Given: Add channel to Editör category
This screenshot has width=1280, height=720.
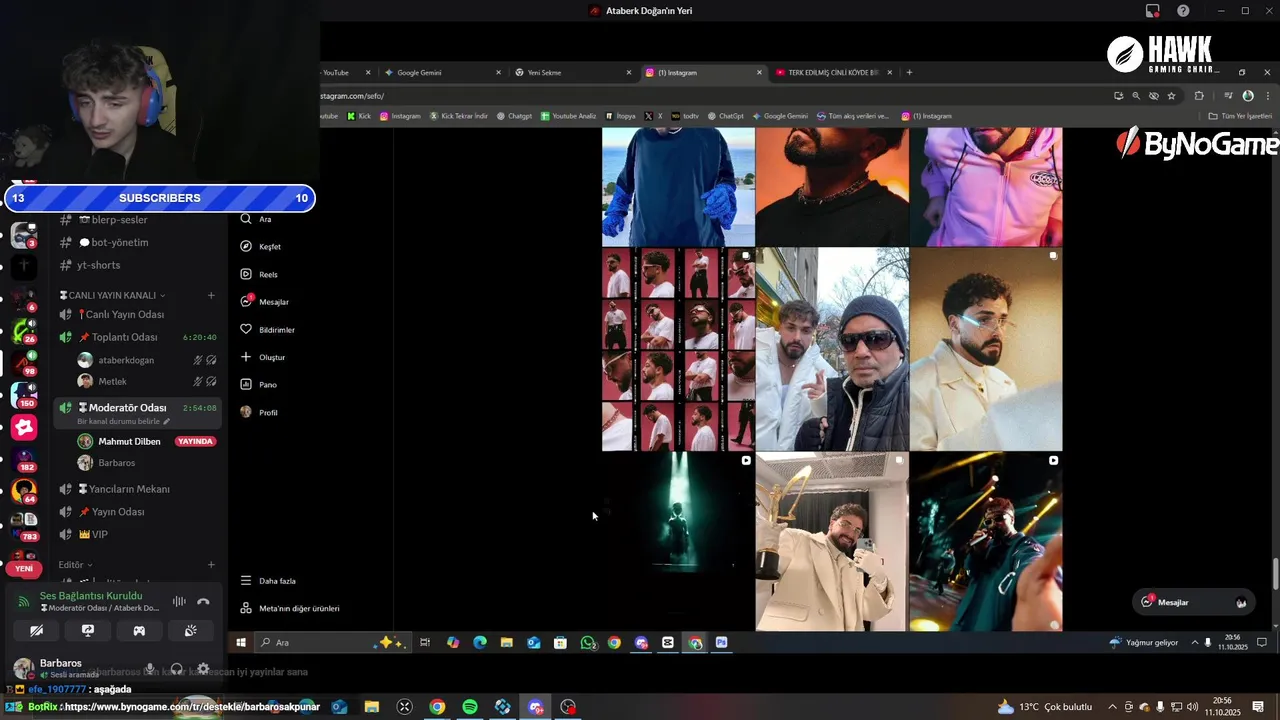Looking at the screenshot, I should point(211,565).
